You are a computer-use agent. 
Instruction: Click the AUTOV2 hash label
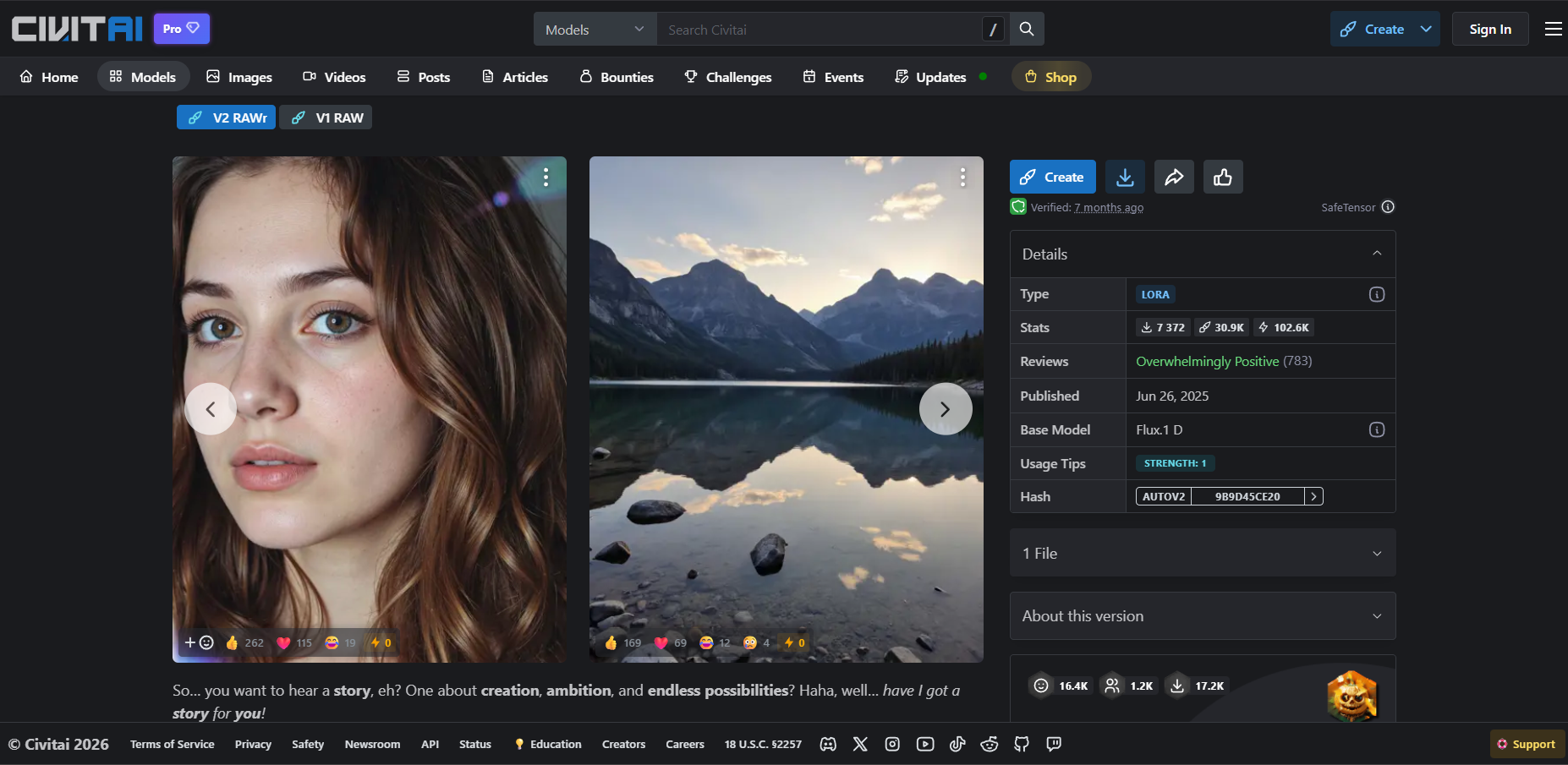(1164, 496)
